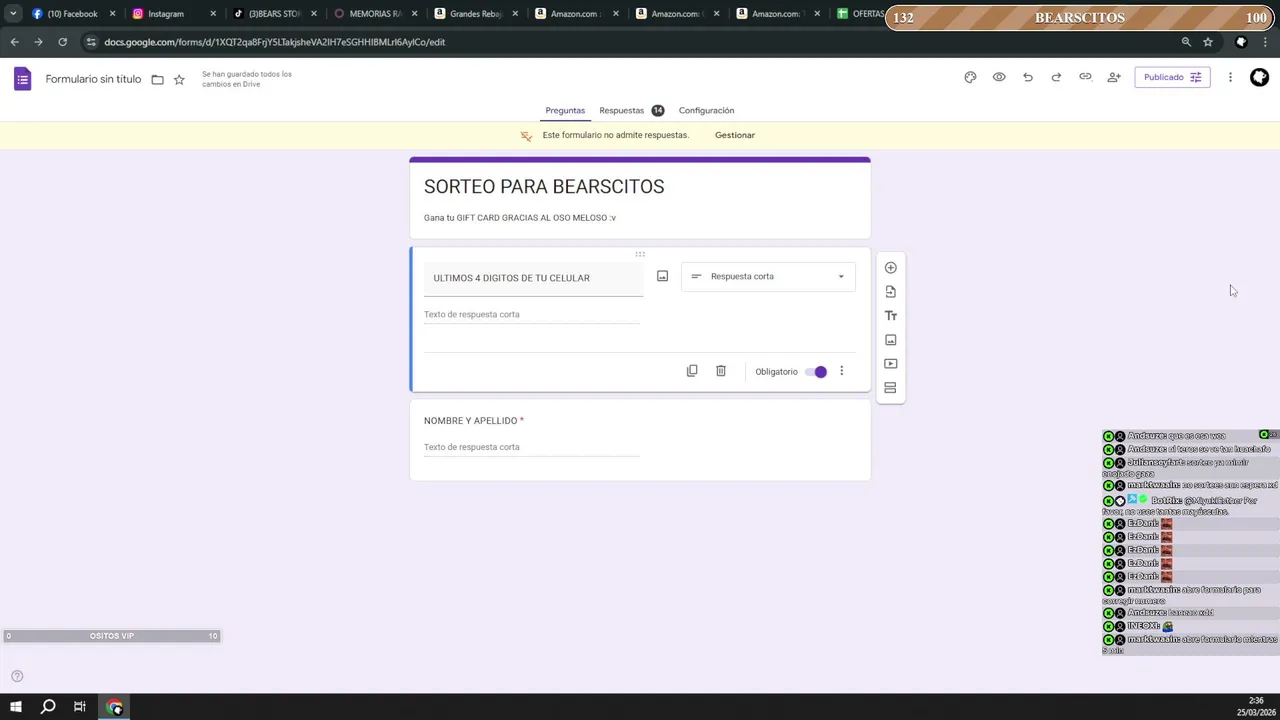
Task: Click drag handle atop selected question
Action: [640, 254]
